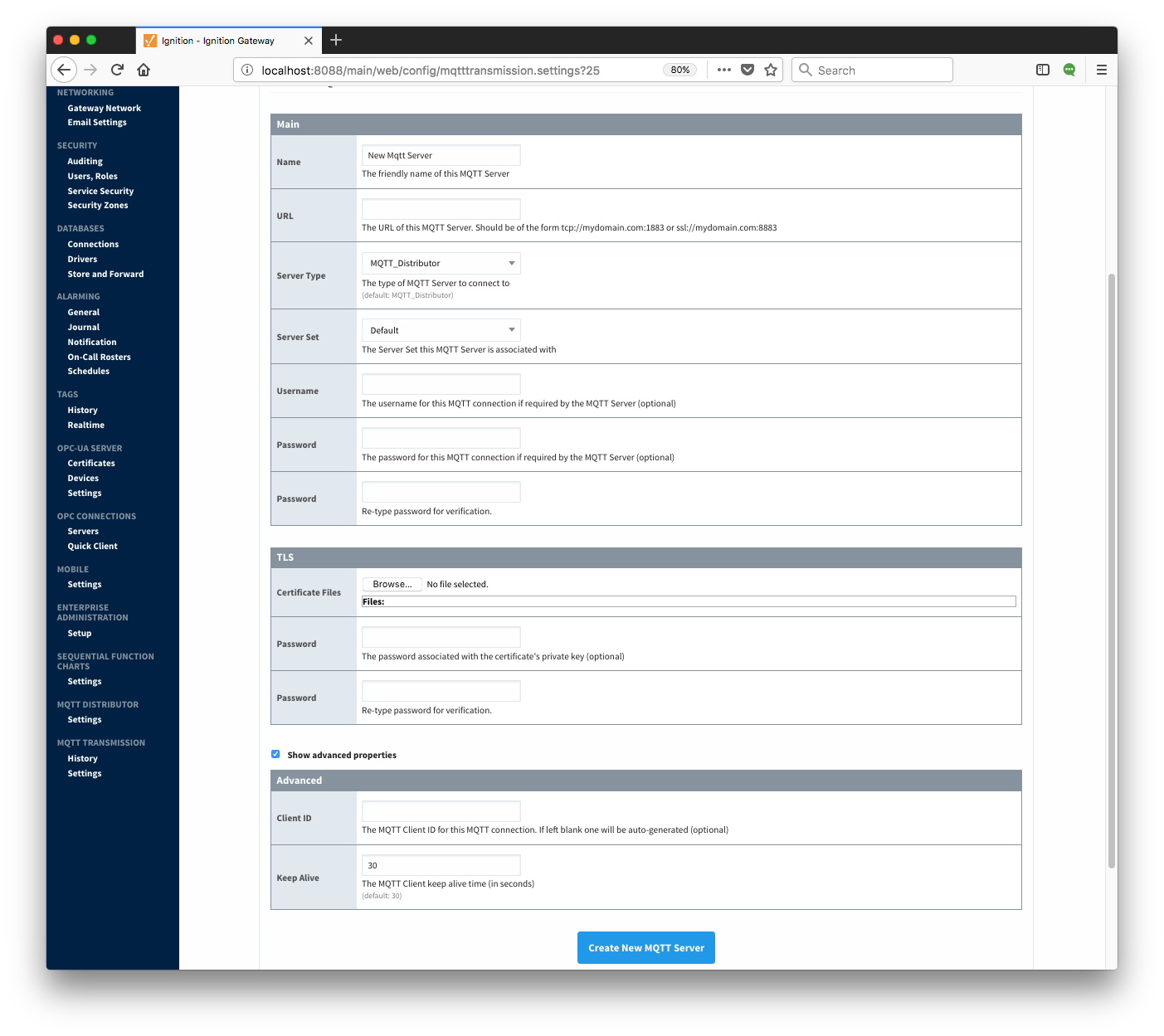The image size is (1164, 1036).
Task: Open OPC Connections Servers page
Action: (x=83, y=531)
